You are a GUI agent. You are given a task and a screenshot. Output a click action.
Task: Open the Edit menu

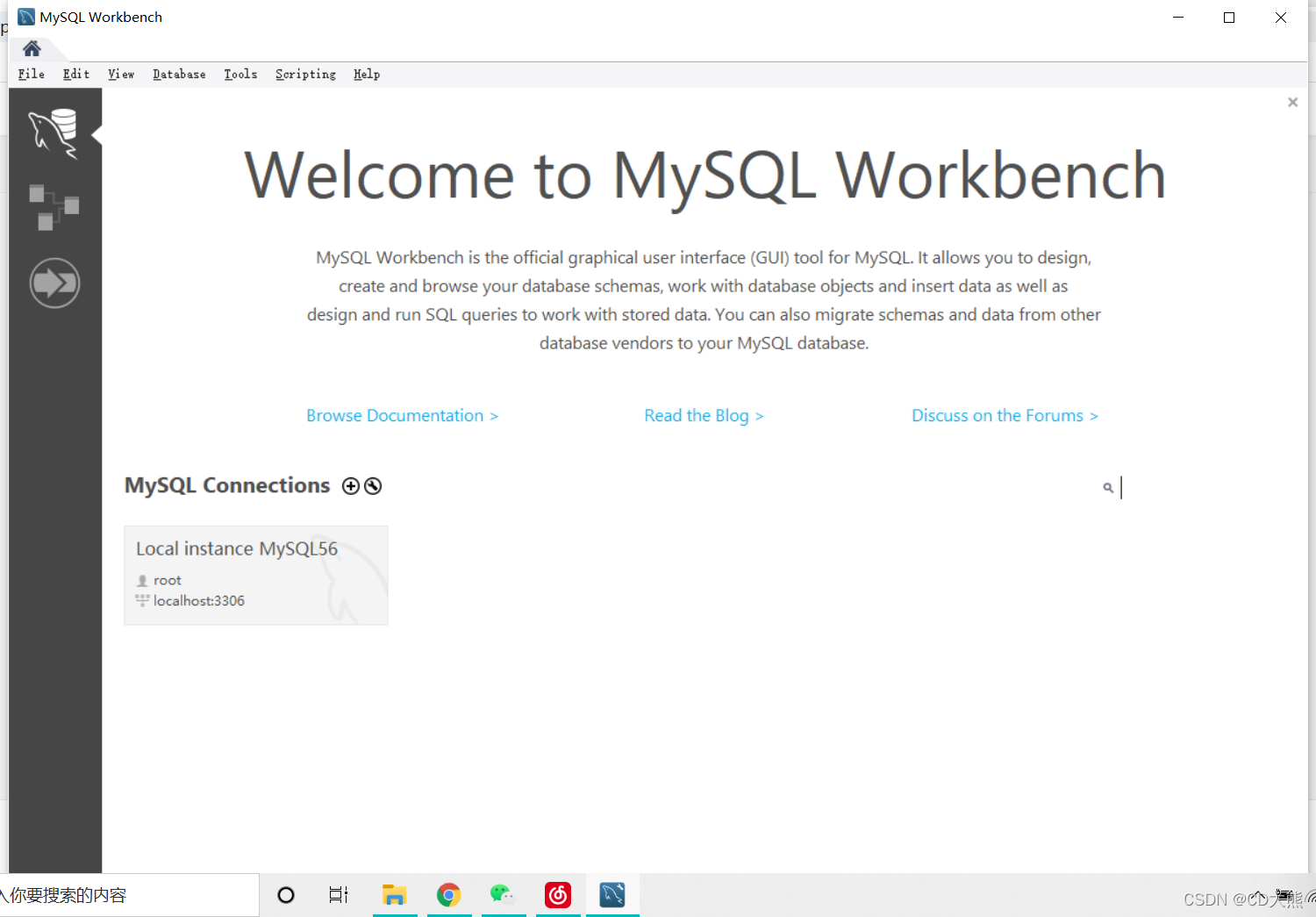click(76, 74)
